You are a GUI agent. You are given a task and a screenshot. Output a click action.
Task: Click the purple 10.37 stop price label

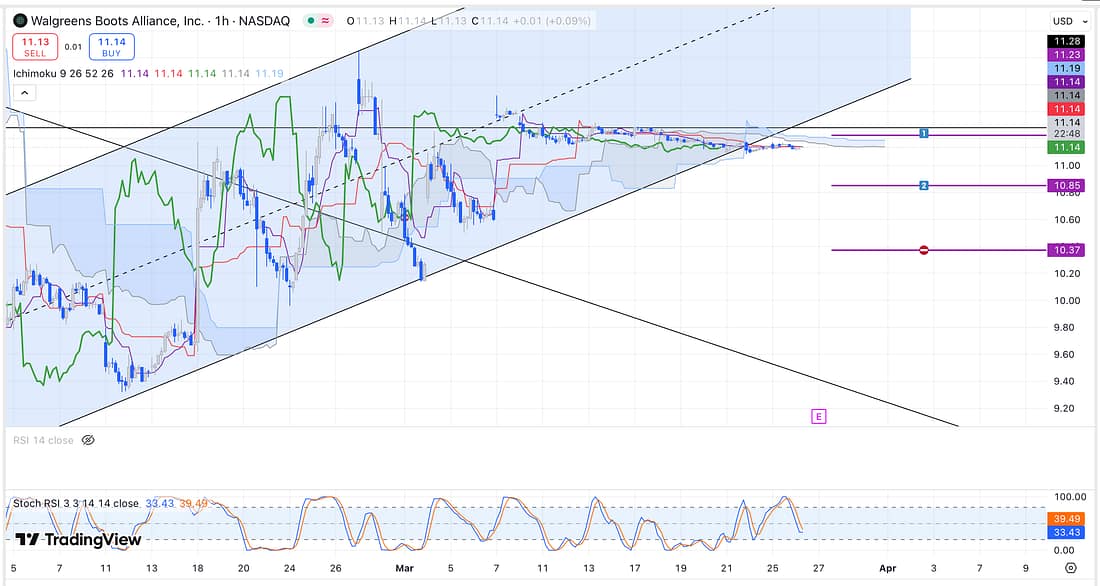(x=1066, y=250)
